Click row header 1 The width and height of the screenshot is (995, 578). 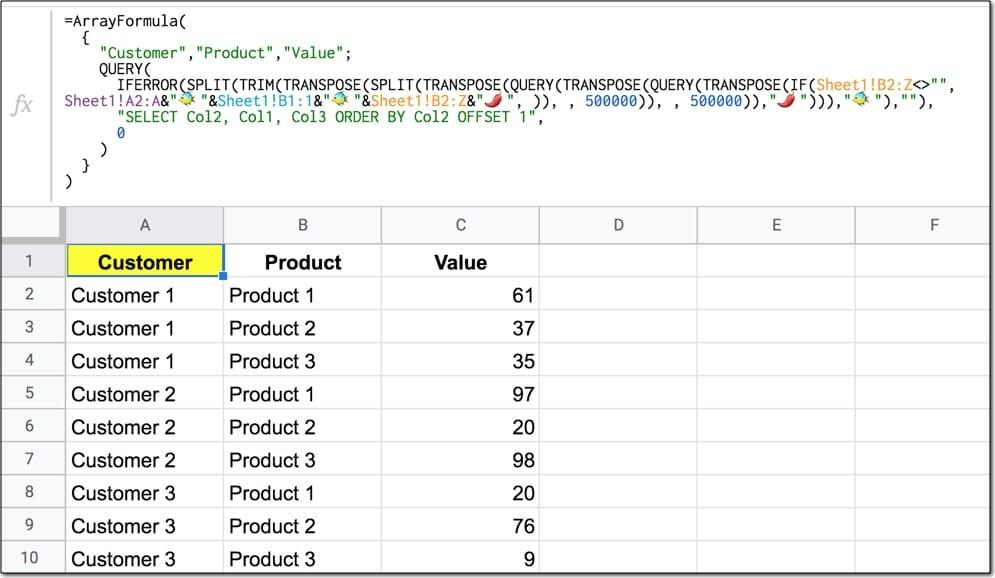[31, 261]
